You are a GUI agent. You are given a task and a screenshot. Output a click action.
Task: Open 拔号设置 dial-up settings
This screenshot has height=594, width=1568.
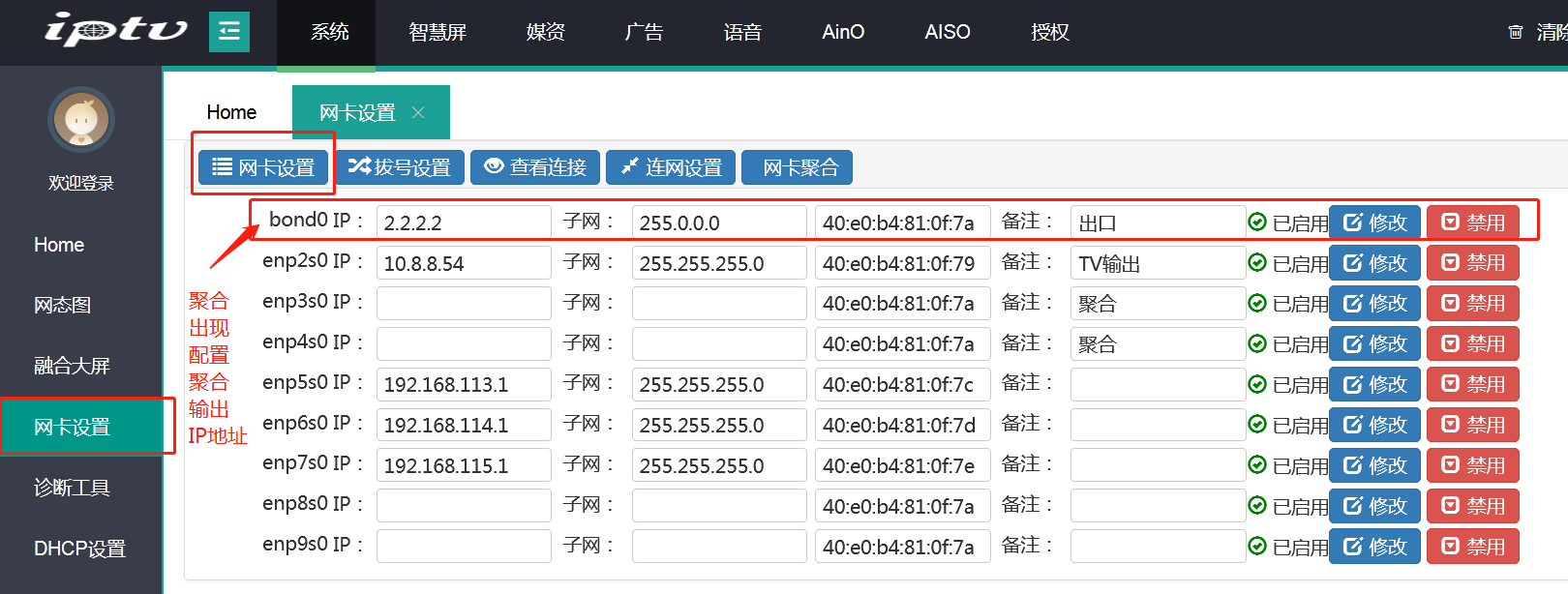click(400, 167)
